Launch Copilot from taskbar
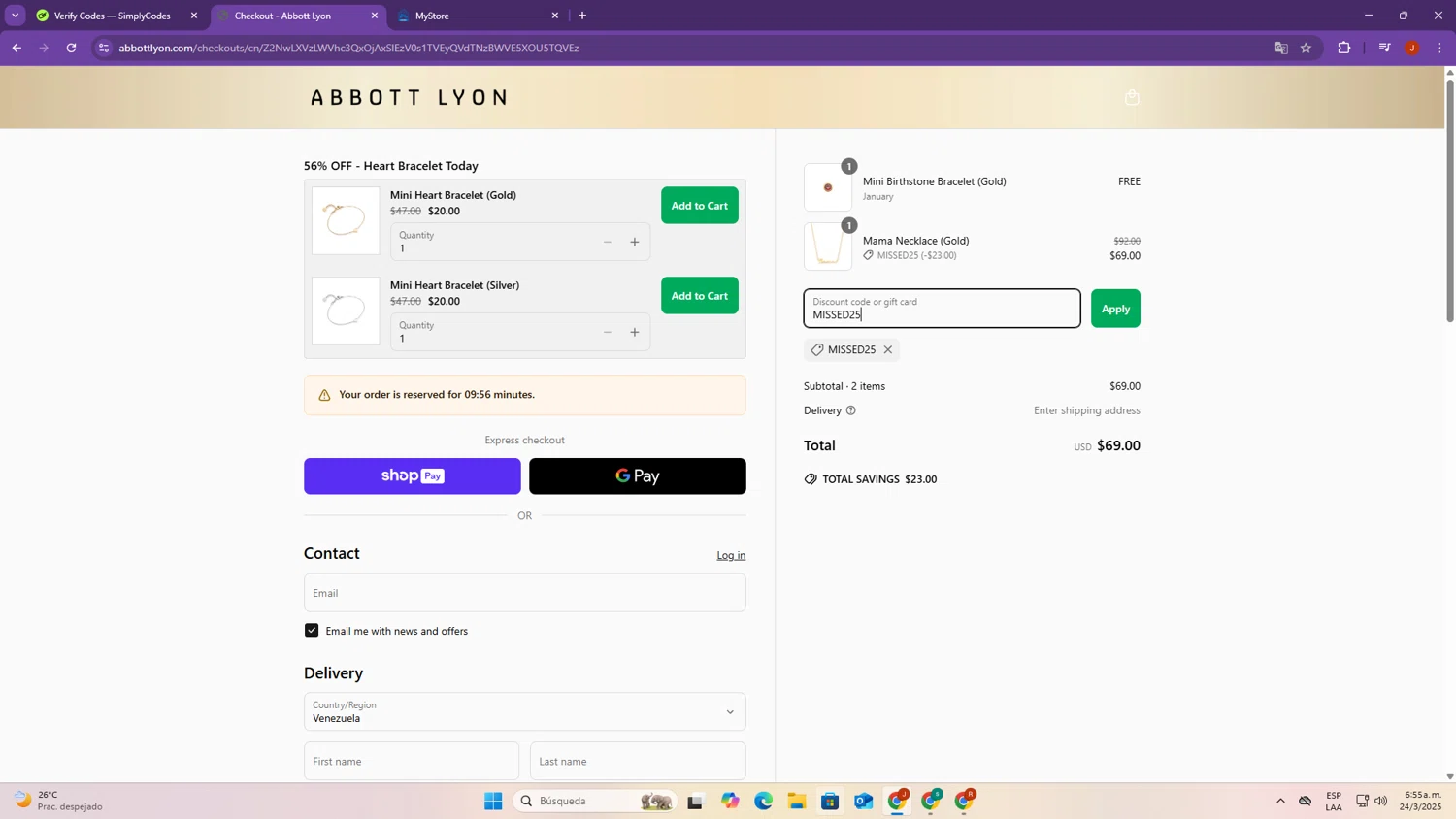Screen dimensions: 1456x819 point(730,801)
